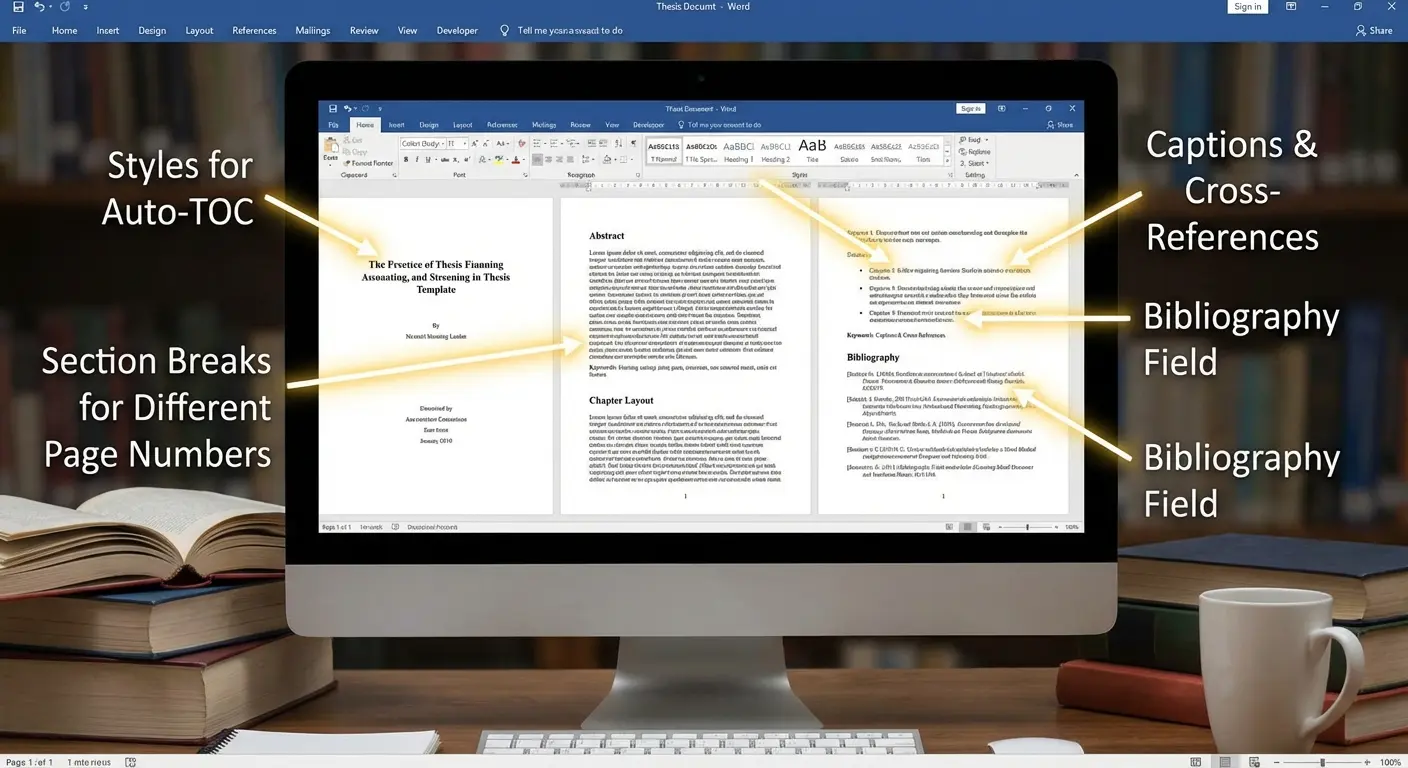
Task: Click the Share person icon at the top right
Action: [x=1361, y=30]
